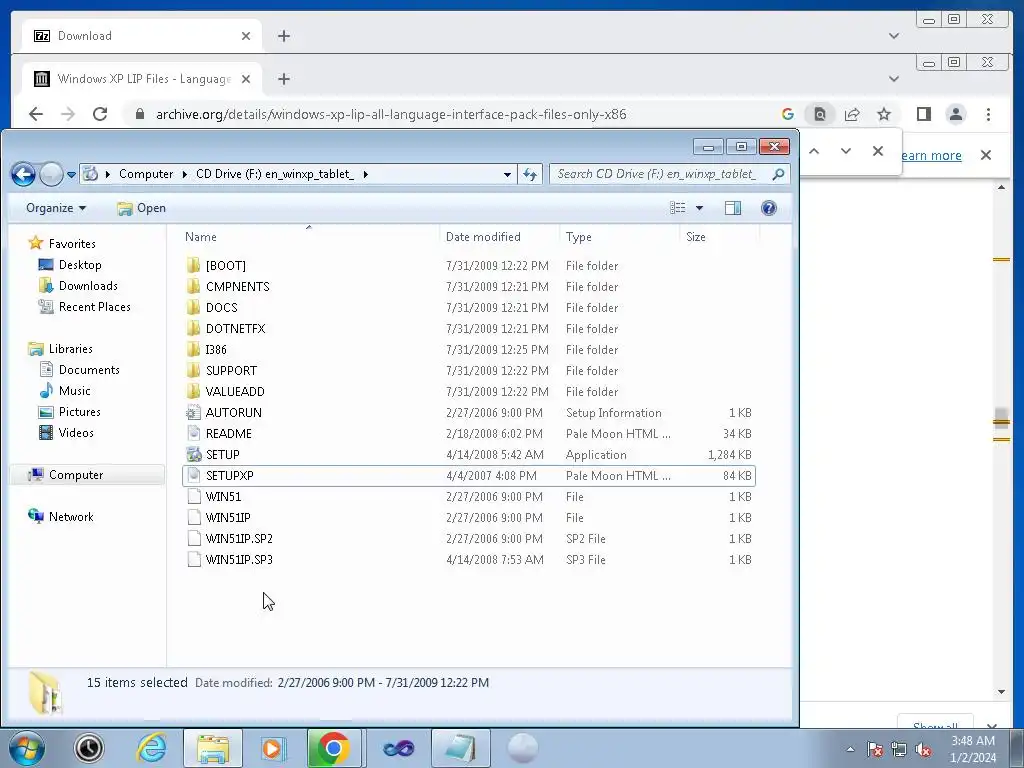Screen dimensions: 1024x768
Task: Open Libraries in navigation pane
Action: pyautogui.click(x=61, y=349)
